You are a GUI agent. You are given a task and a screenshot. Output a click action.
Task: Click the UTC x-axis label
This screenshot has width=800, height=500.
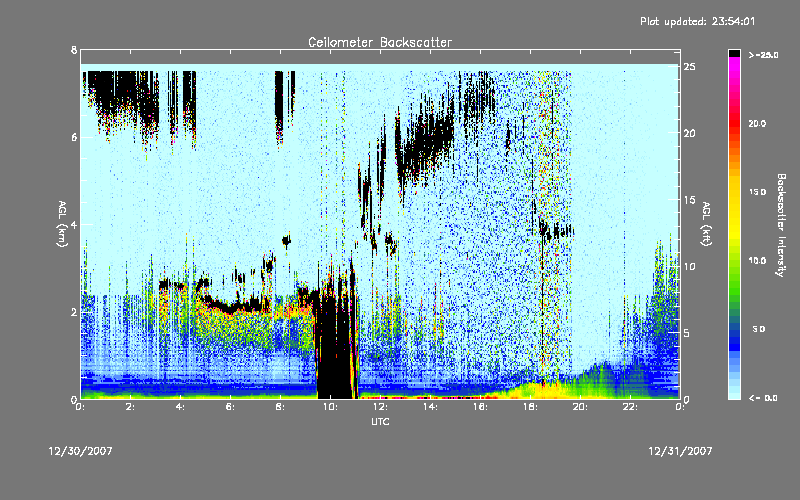pos(380,421)
